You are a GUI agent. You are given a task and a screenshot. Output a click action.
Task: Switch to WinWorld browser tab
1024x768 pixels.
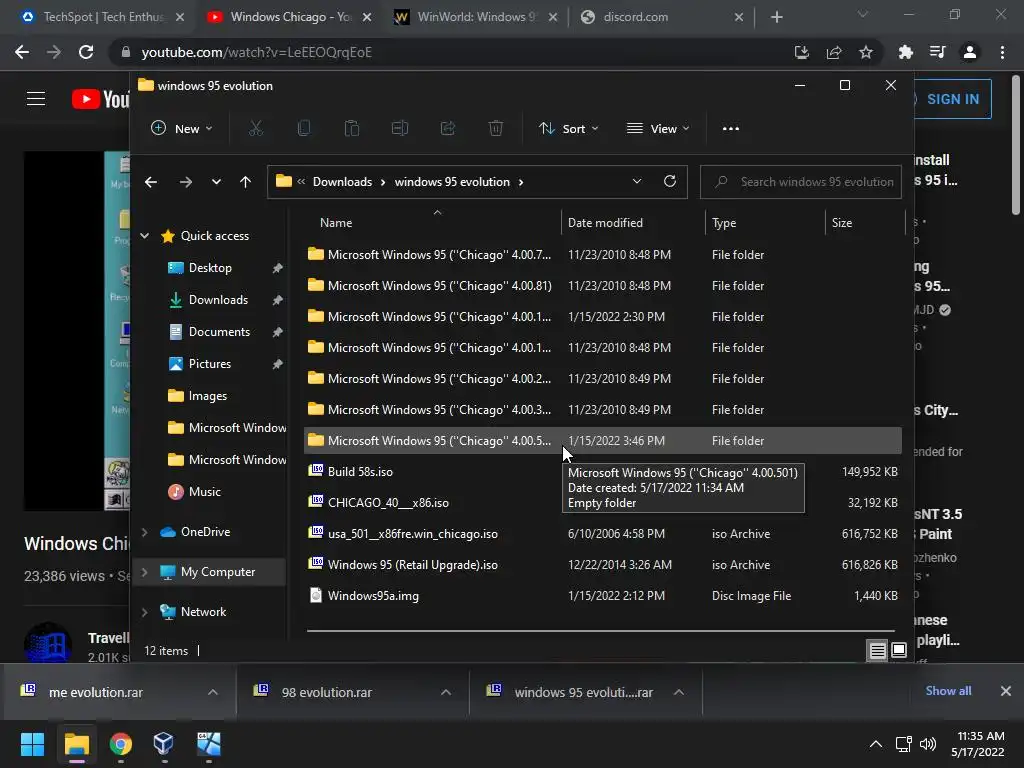pyautogui.click(x=475, y=17)
